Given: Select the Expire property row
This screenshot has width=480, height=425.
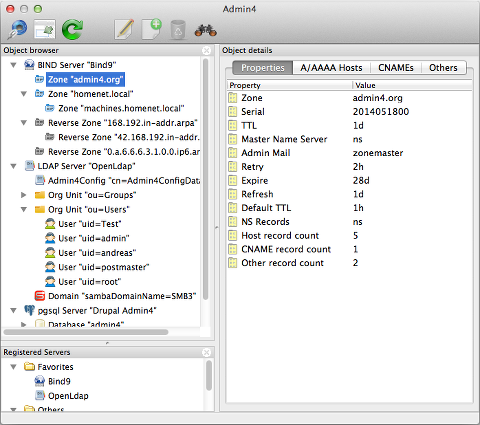Looking at the screenshot, I should click(x=255, y=180).
